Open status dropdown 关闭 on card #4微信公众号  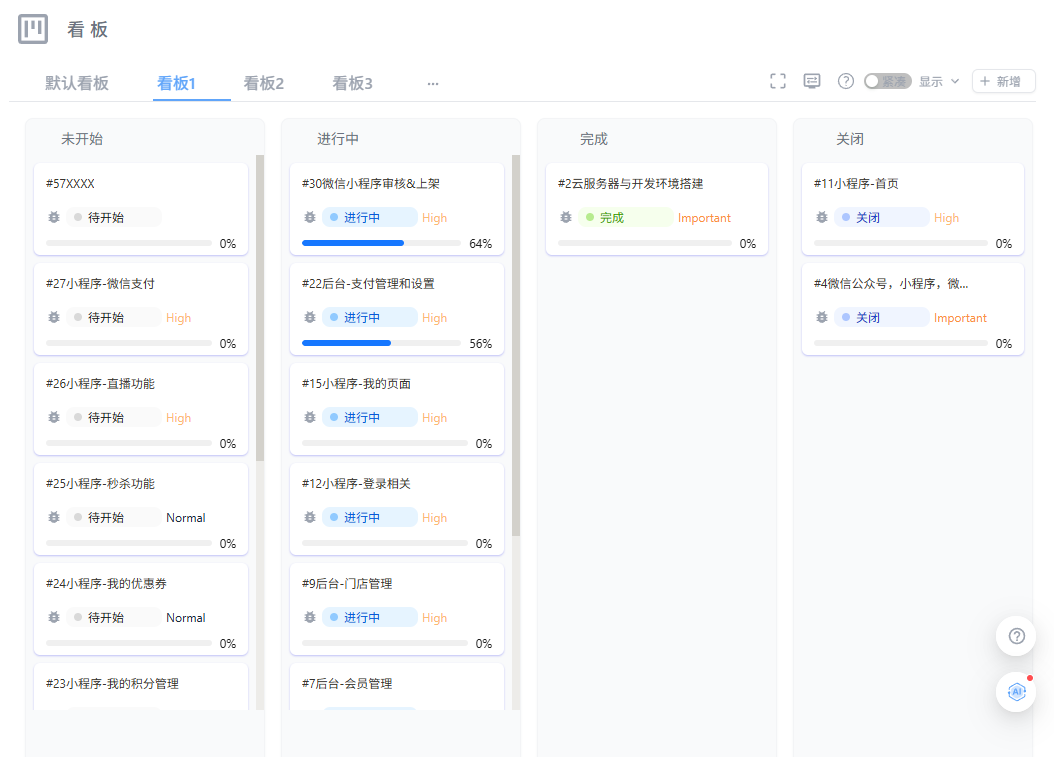[x=881, y=317]
